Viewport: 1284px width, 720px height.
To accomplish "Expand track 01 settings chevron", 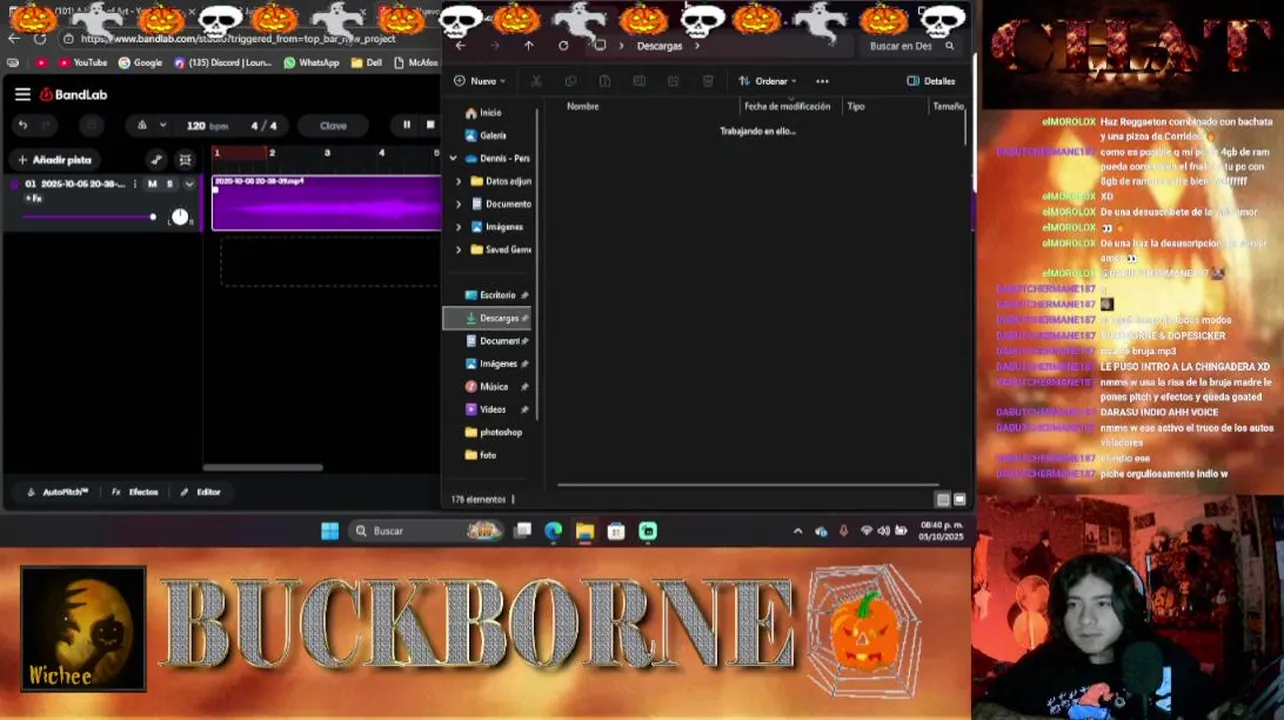I will click(x=188, y=184).
